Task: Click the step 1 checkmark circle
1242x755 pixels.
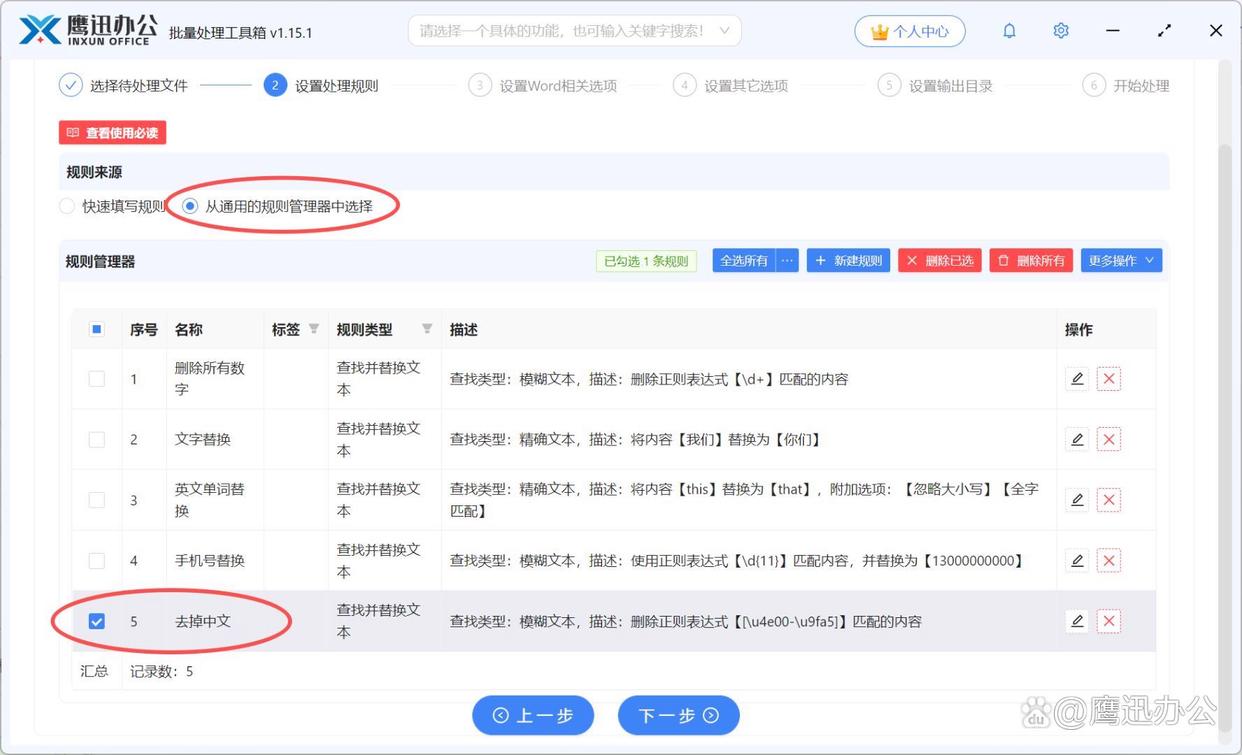Action: [70, 85]
